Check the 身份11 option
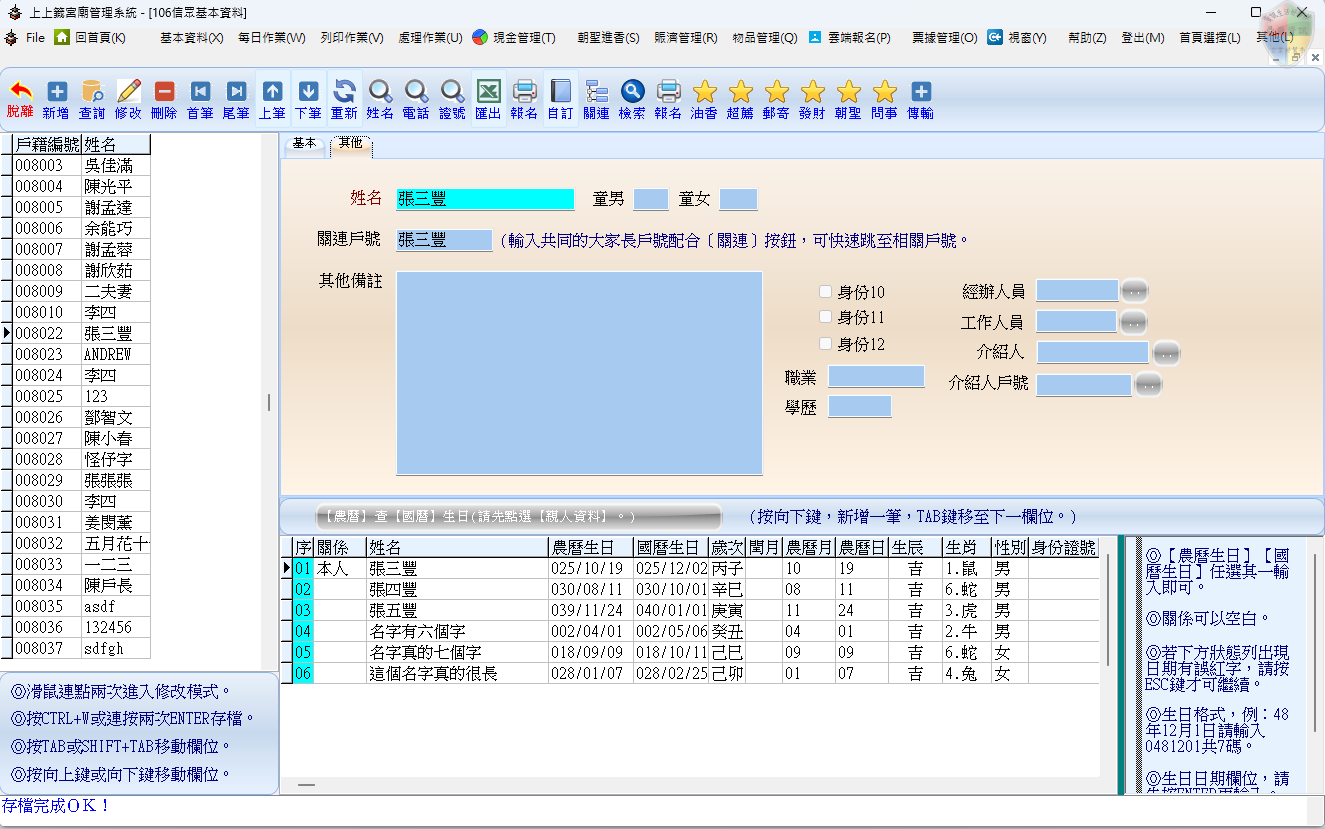Image resolution: width=1325 pixels, height=829 pixels. tap(825, 317)
